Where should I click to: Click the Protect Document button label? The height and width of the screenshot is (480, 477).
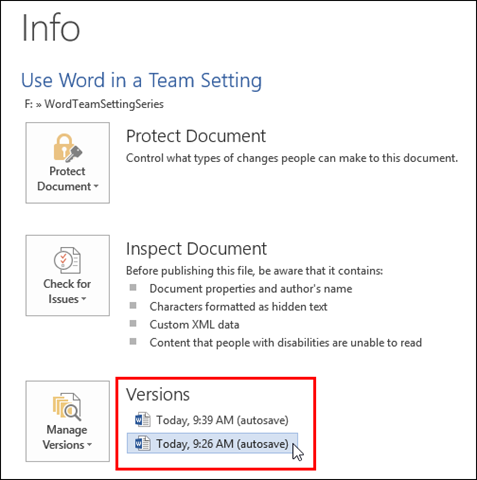click(68, 179)
